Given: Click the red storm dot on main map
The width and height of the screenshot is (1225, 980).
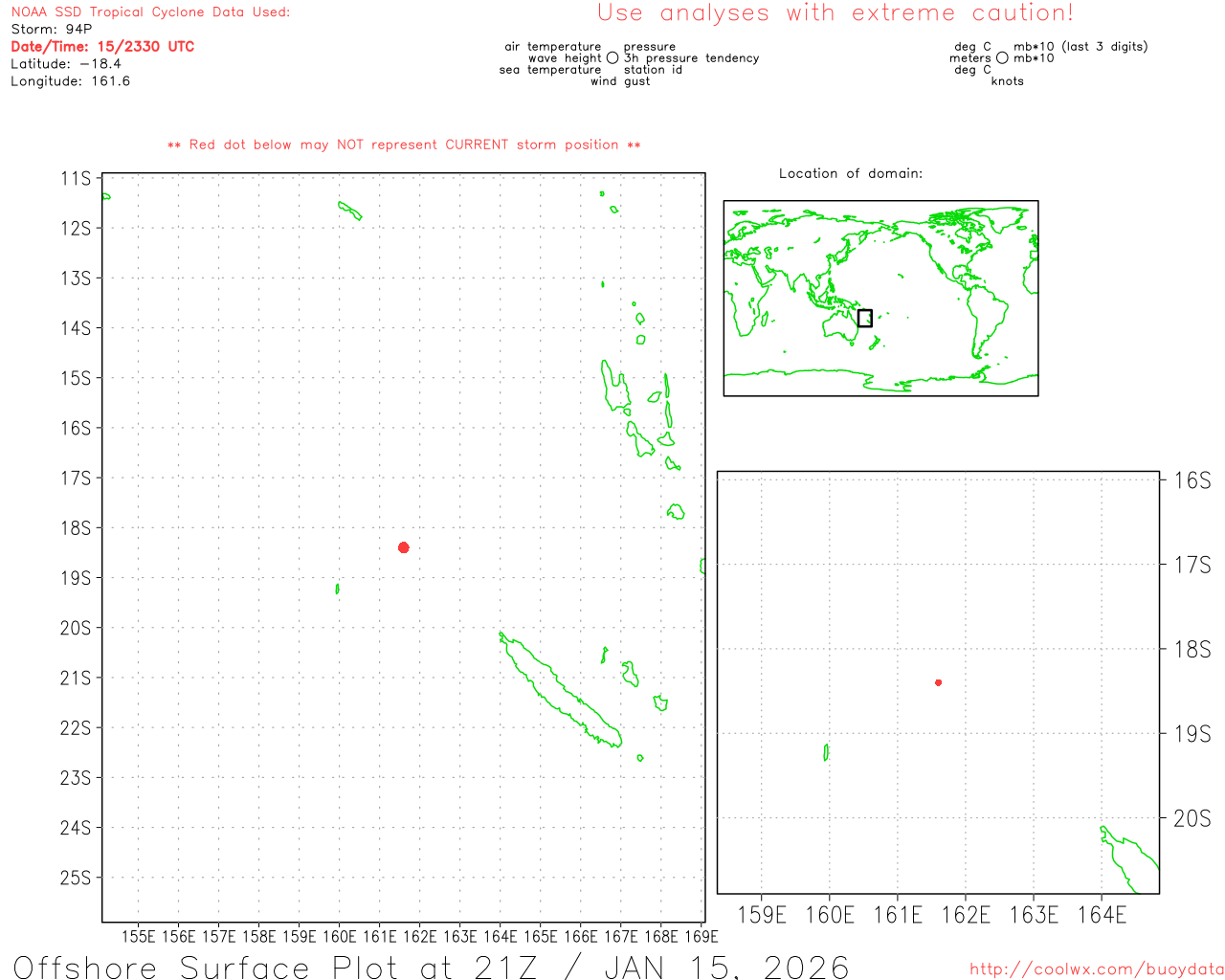Looking at the screenshot, I should point(404,547).
